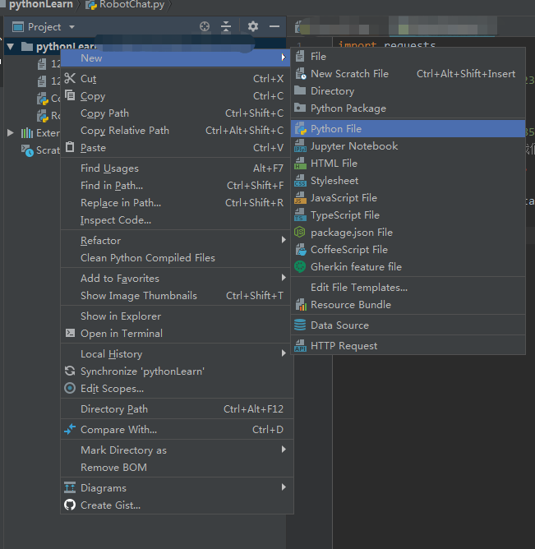The width and height of the screenshot is (535, 549).
Task: Click RobotChat.py in the breadcrumb
Action: [x=126, y=5]
